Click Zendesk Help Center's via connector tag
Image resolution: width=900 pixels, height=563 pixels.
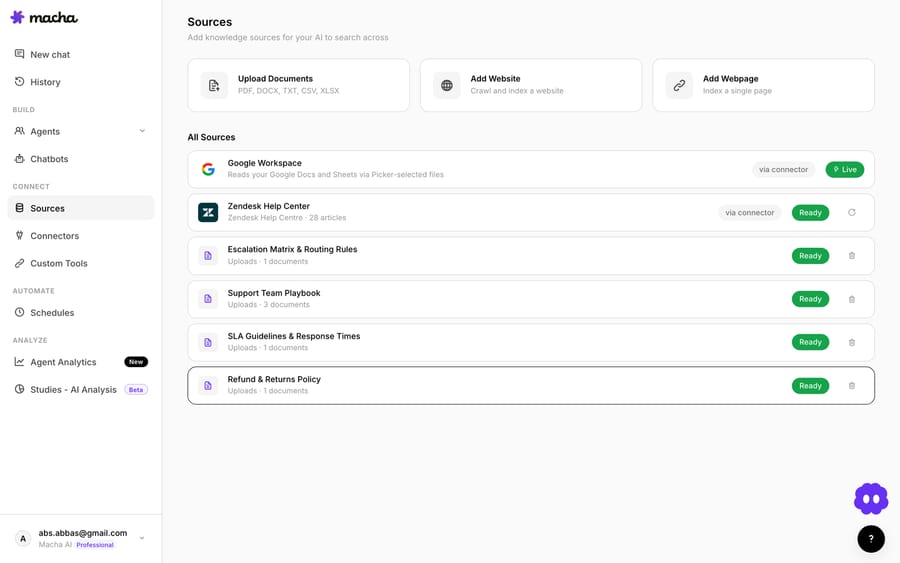point(749,212)
